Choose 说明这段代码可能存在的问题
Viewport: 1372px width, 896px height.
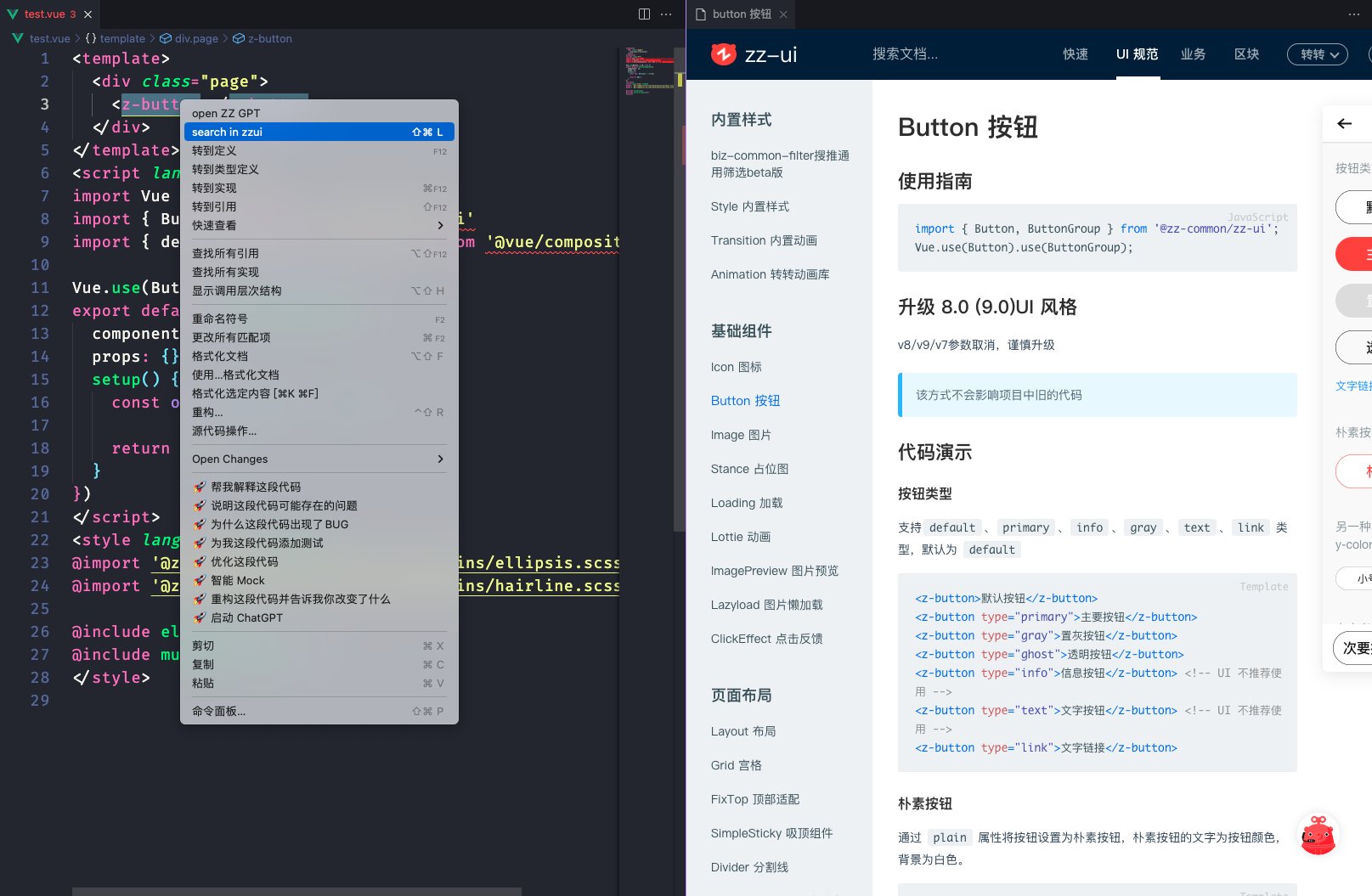319,506
